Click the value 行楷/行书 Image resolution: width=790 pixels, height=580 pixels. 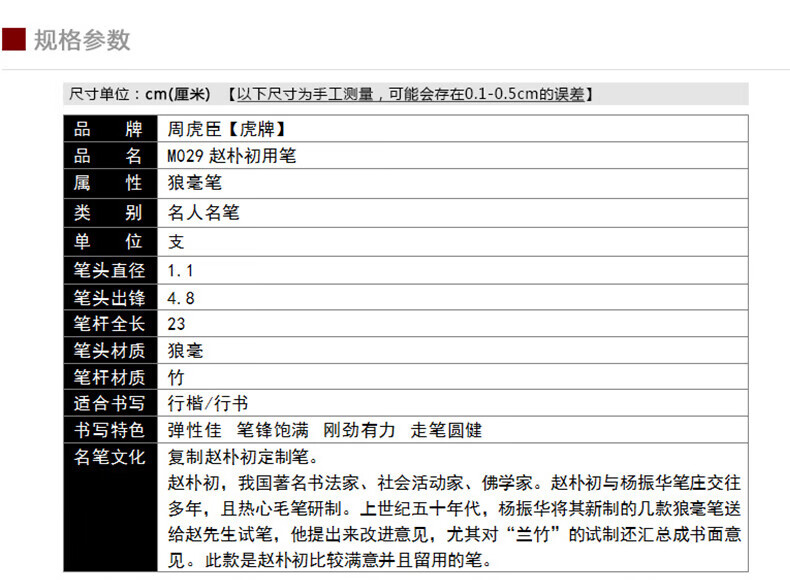[208, 403]
